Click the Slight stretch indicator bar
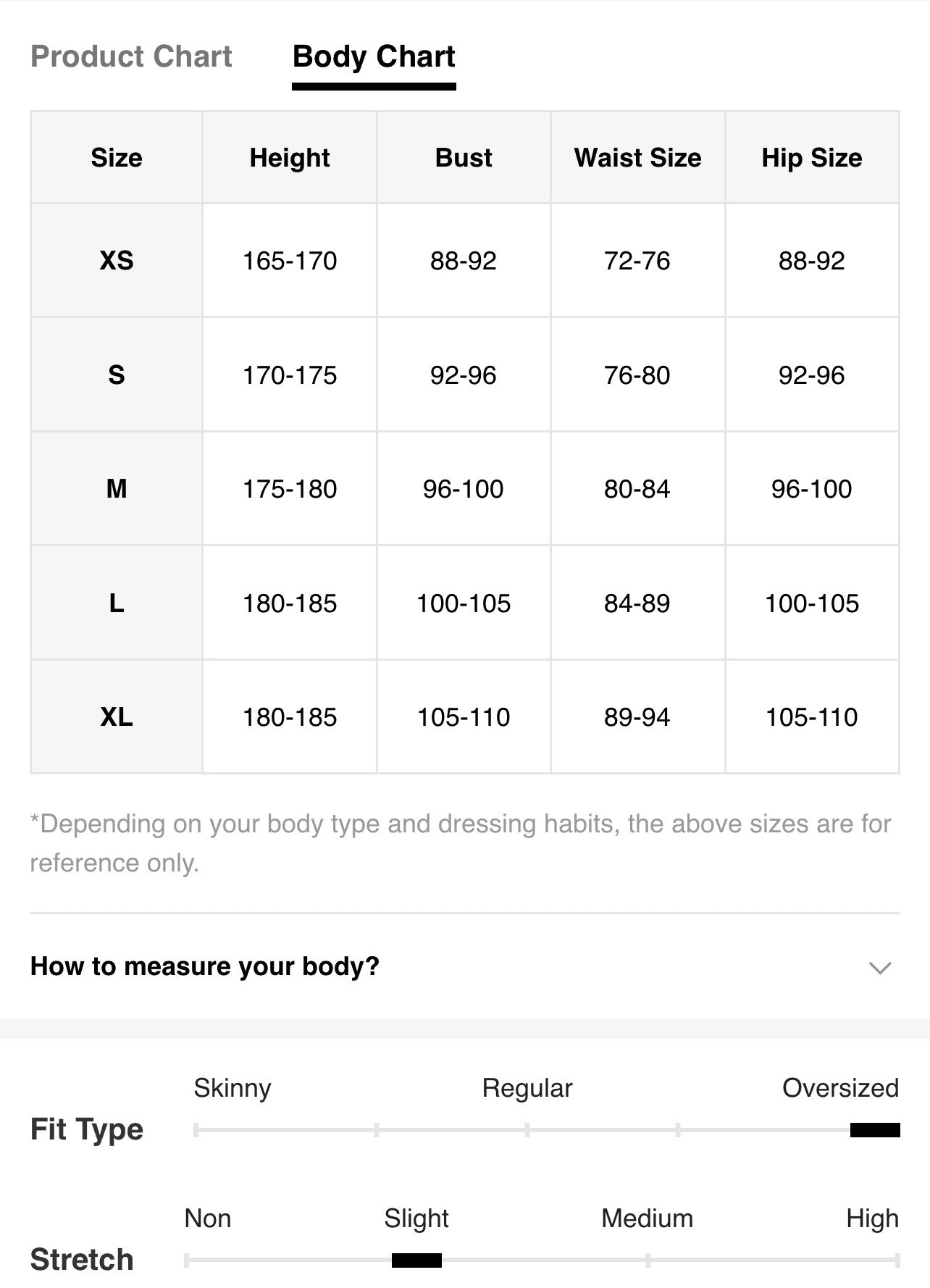930x1288 pixels. (x=416, y=1260)
